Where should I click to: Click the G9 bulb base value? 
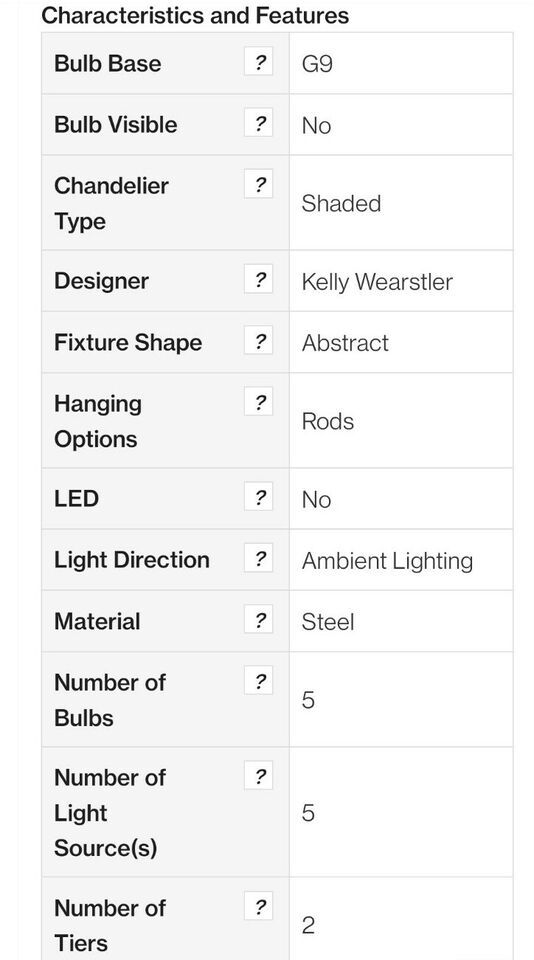point(317,64)
